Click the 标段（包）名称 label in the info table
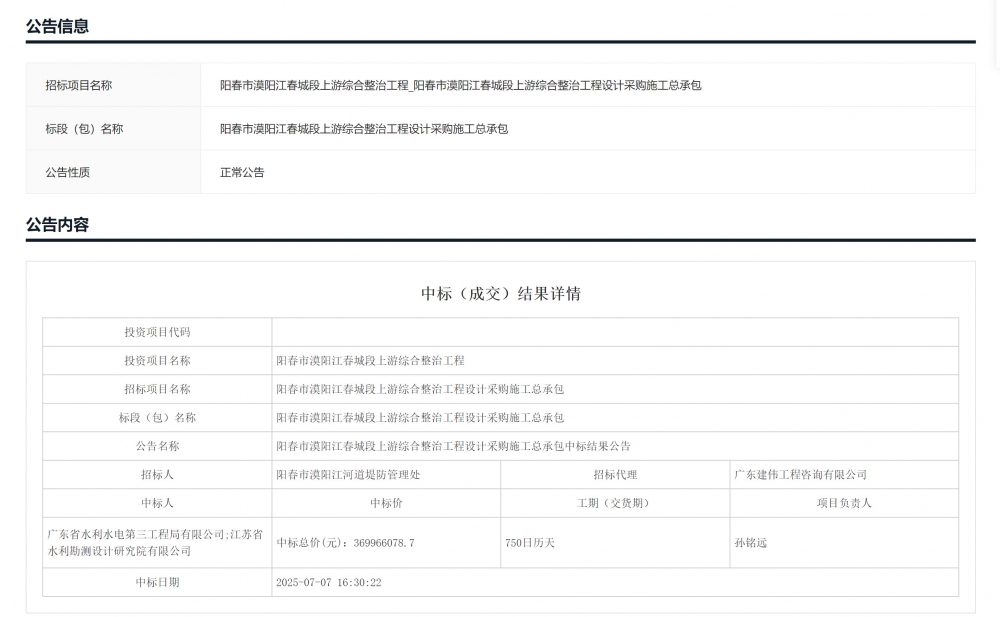Viewport: 1000px width, 617px height. point(84,128)
